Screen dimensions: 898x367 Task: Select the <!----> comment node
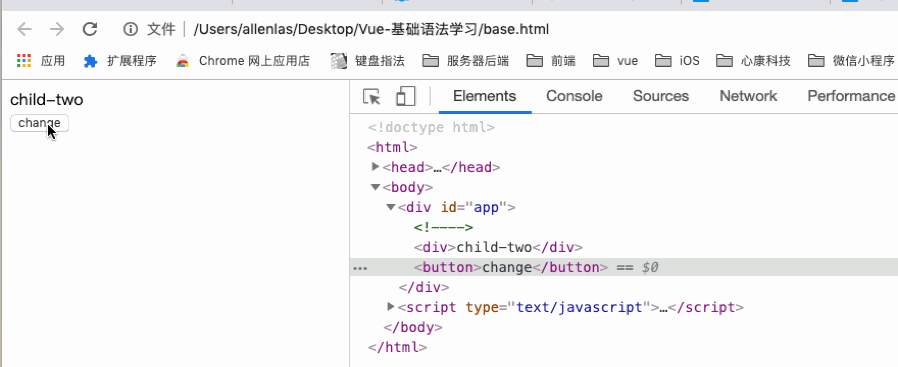443,227
